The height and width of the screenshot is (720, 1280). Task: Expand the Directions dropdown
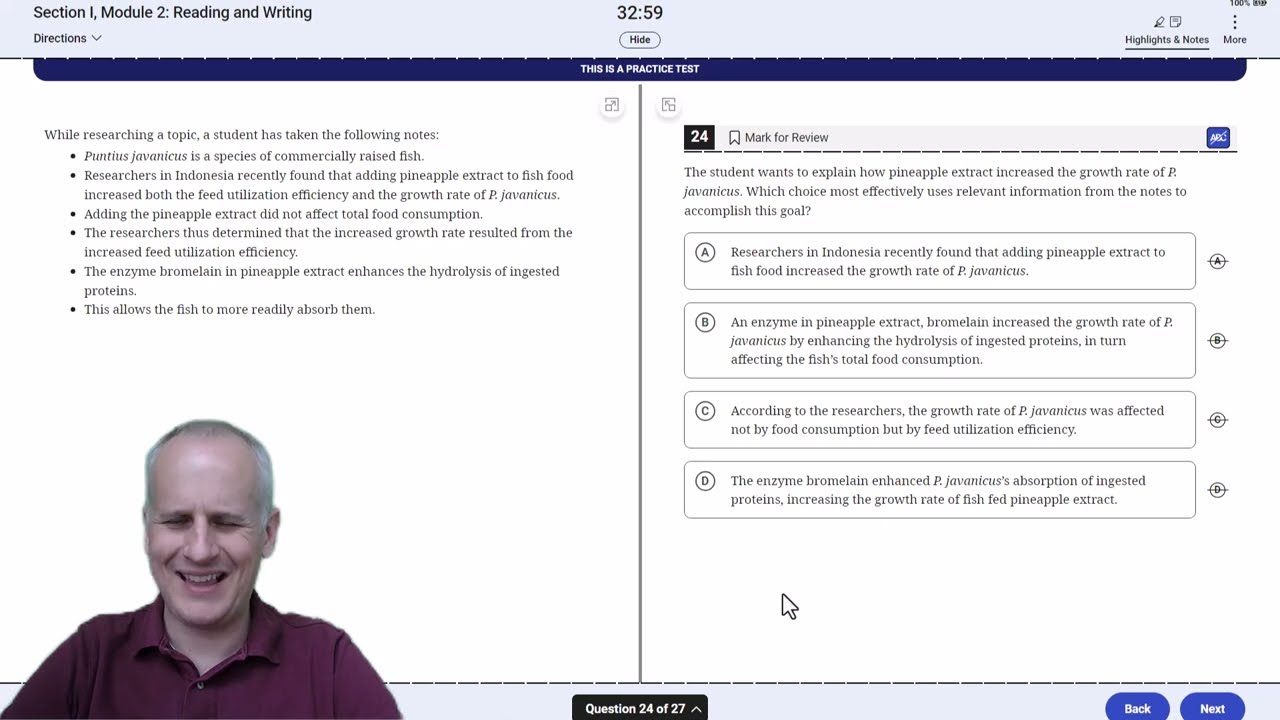coord(67,38)
